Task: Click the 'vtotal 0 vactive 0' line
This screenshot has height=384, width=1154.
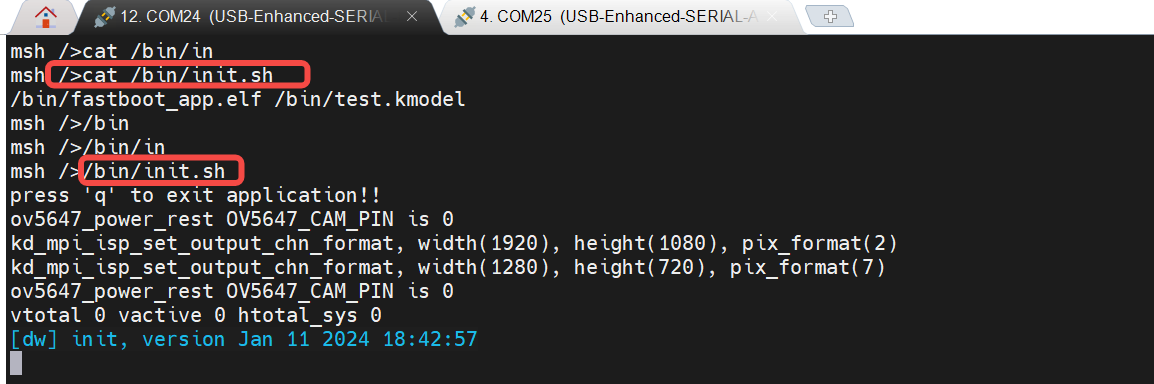Action: [196, 316]
